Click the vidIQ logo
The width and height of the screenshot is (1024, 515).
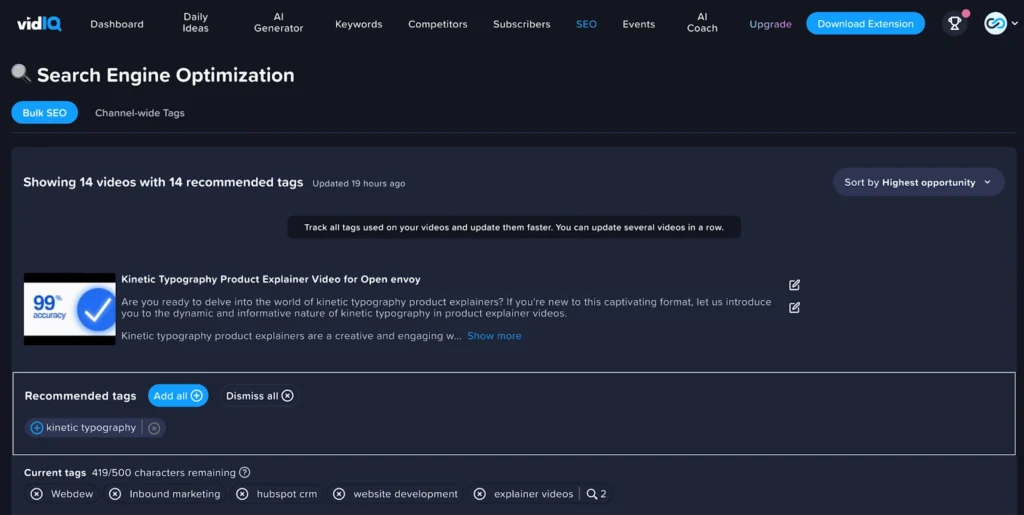[x=39, y=23]
